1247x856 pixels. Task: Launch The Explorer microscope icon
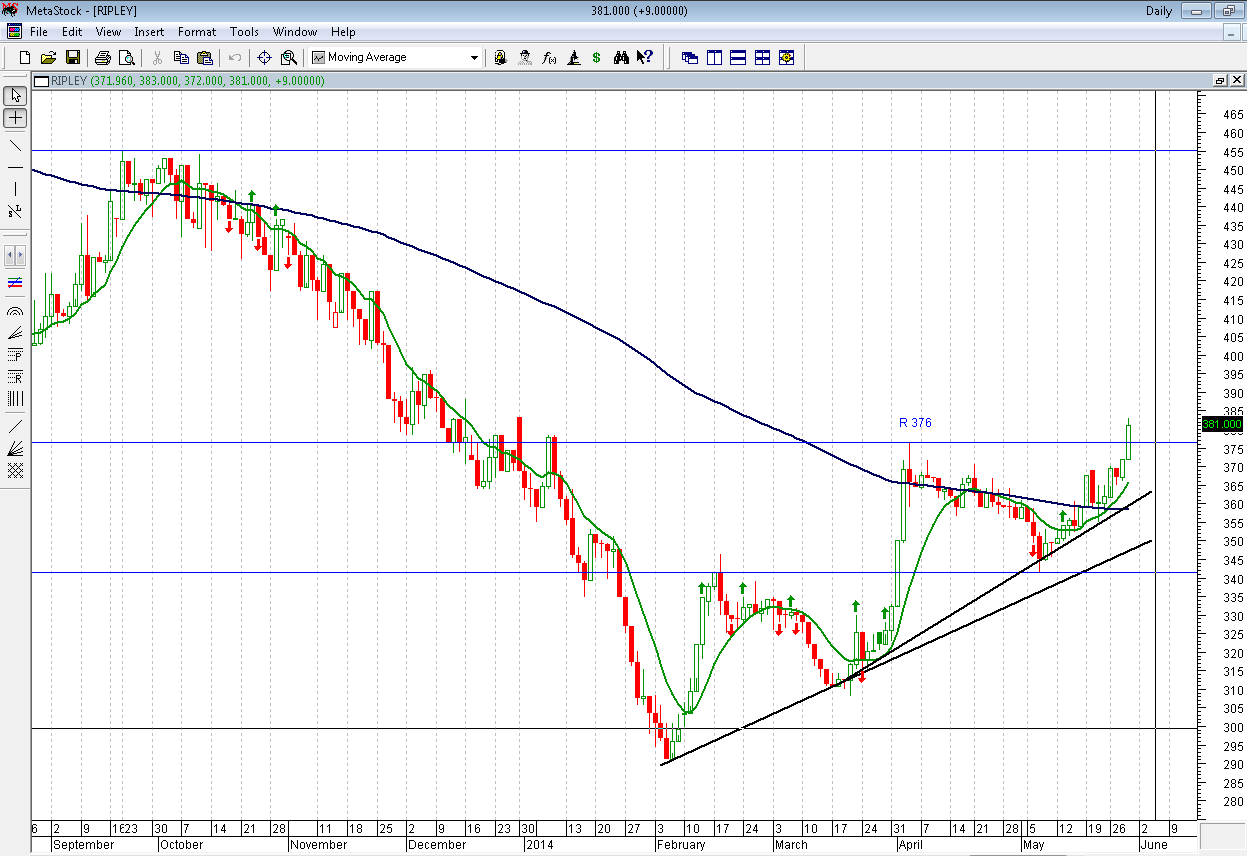(x=573, y=58)
